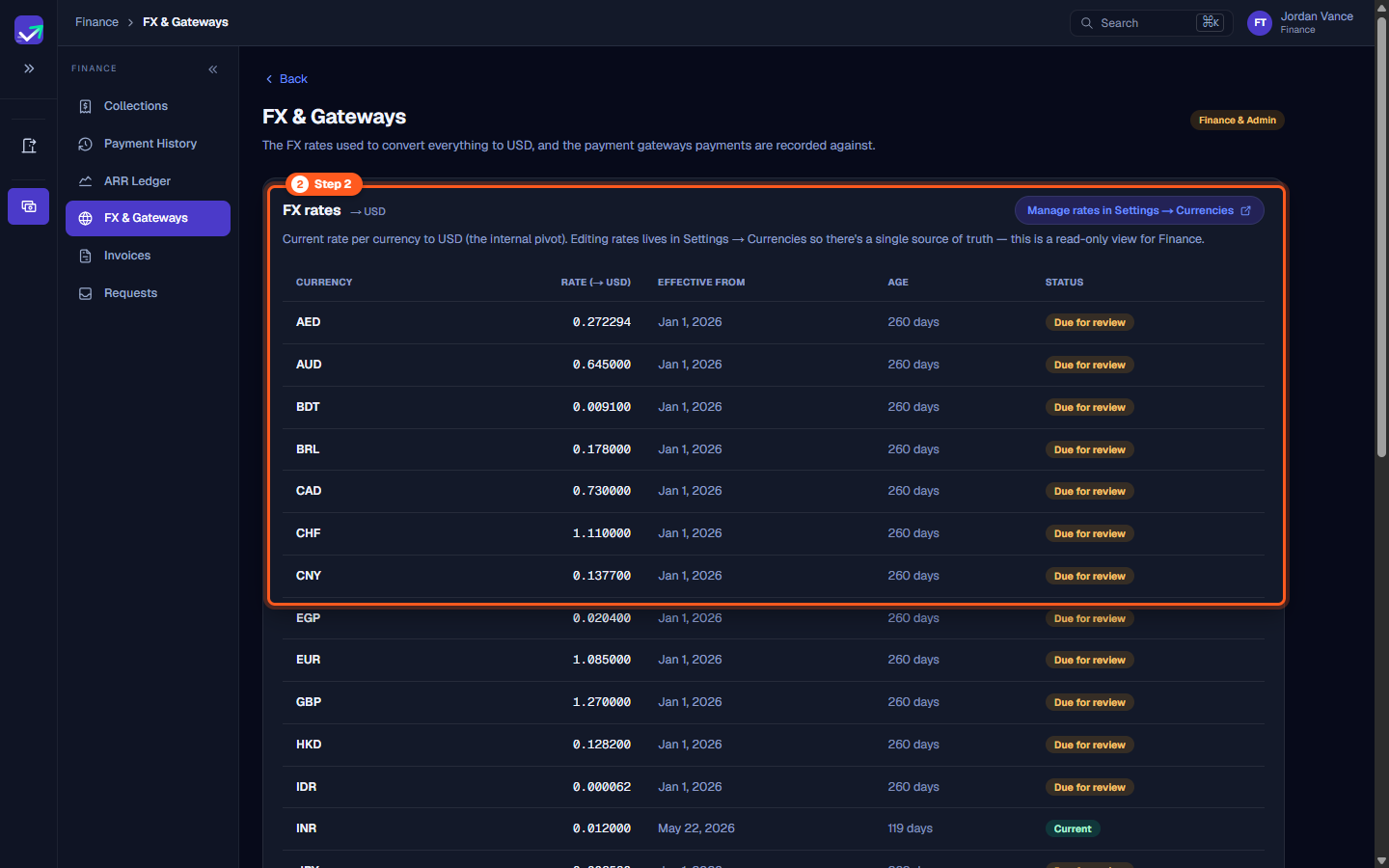
Task: Go Back using the back link
Action: click(x=286, y=79)
